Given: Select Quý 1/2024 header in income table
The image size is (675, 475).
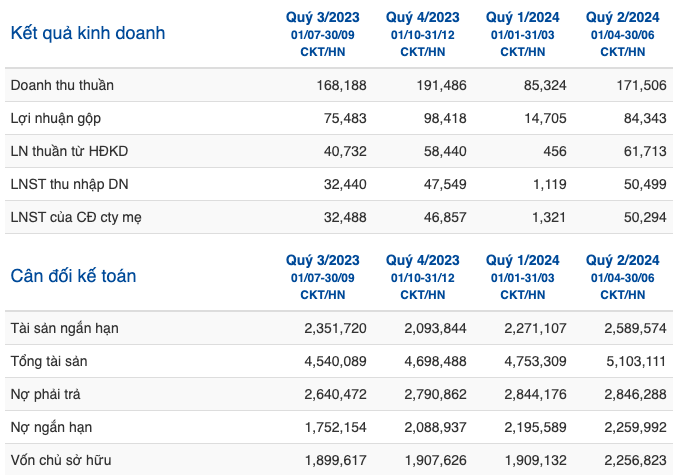Looking at the screenshot, I should tap(522, 17).
